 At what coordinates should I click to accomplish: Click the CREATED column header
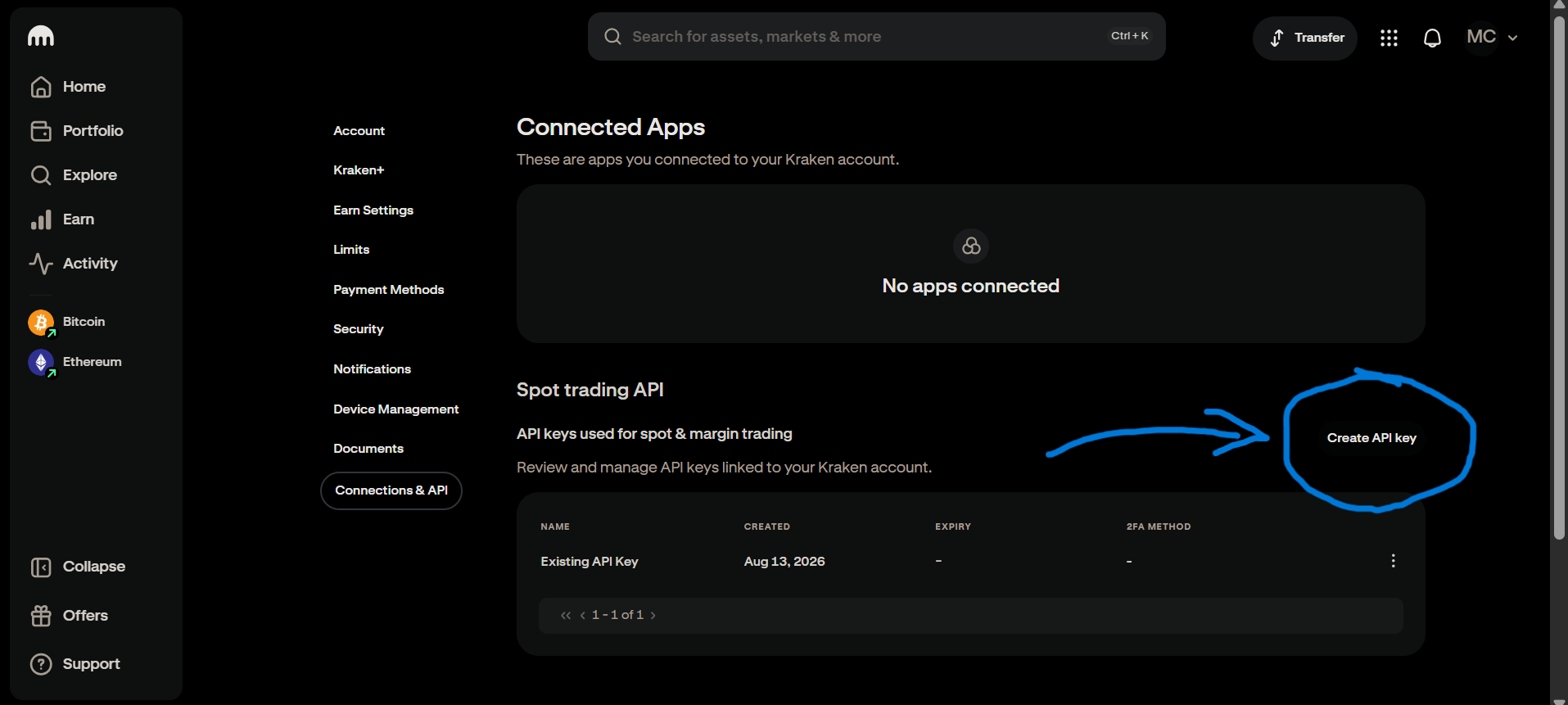point(767,526)
